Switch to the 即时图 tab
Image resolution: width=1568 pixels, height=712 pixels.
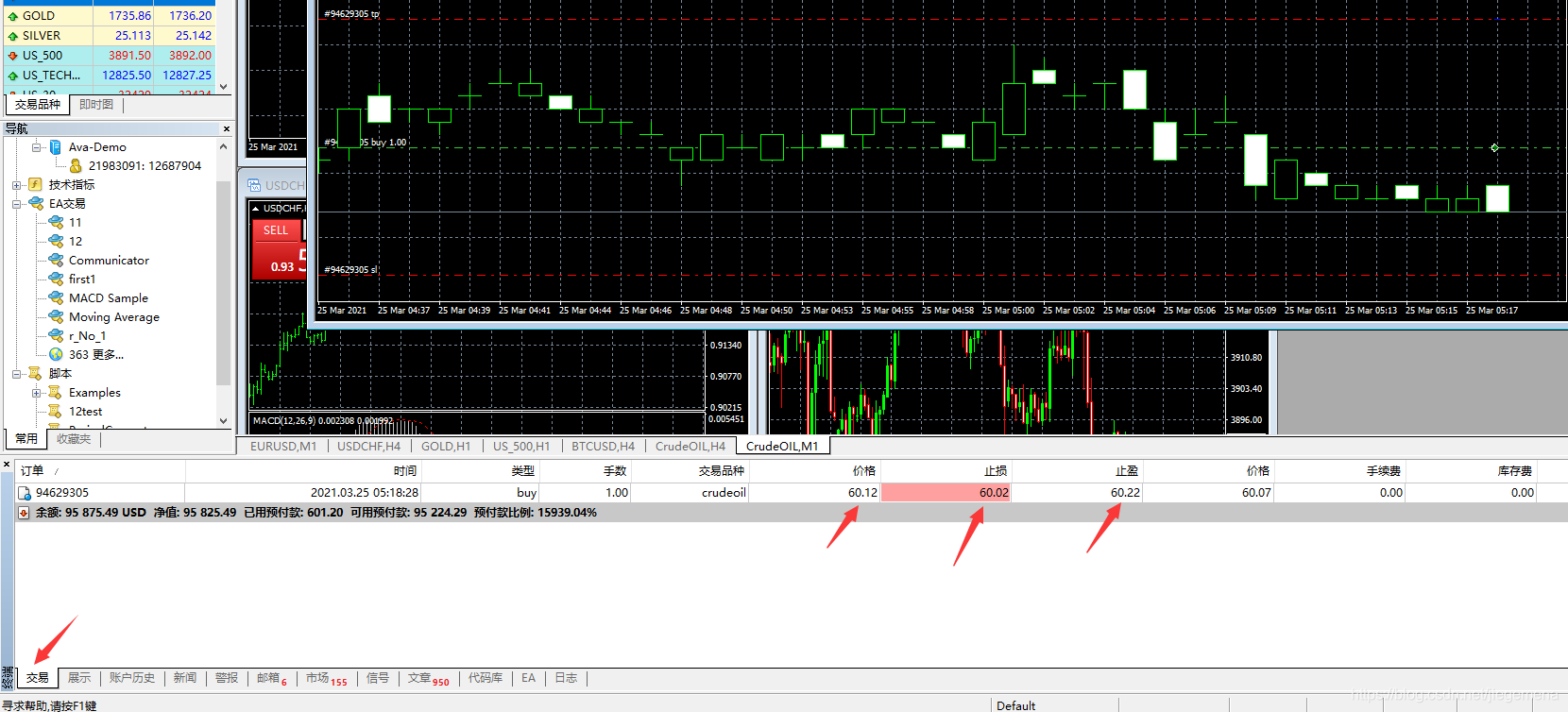click(x=96, y=105)
